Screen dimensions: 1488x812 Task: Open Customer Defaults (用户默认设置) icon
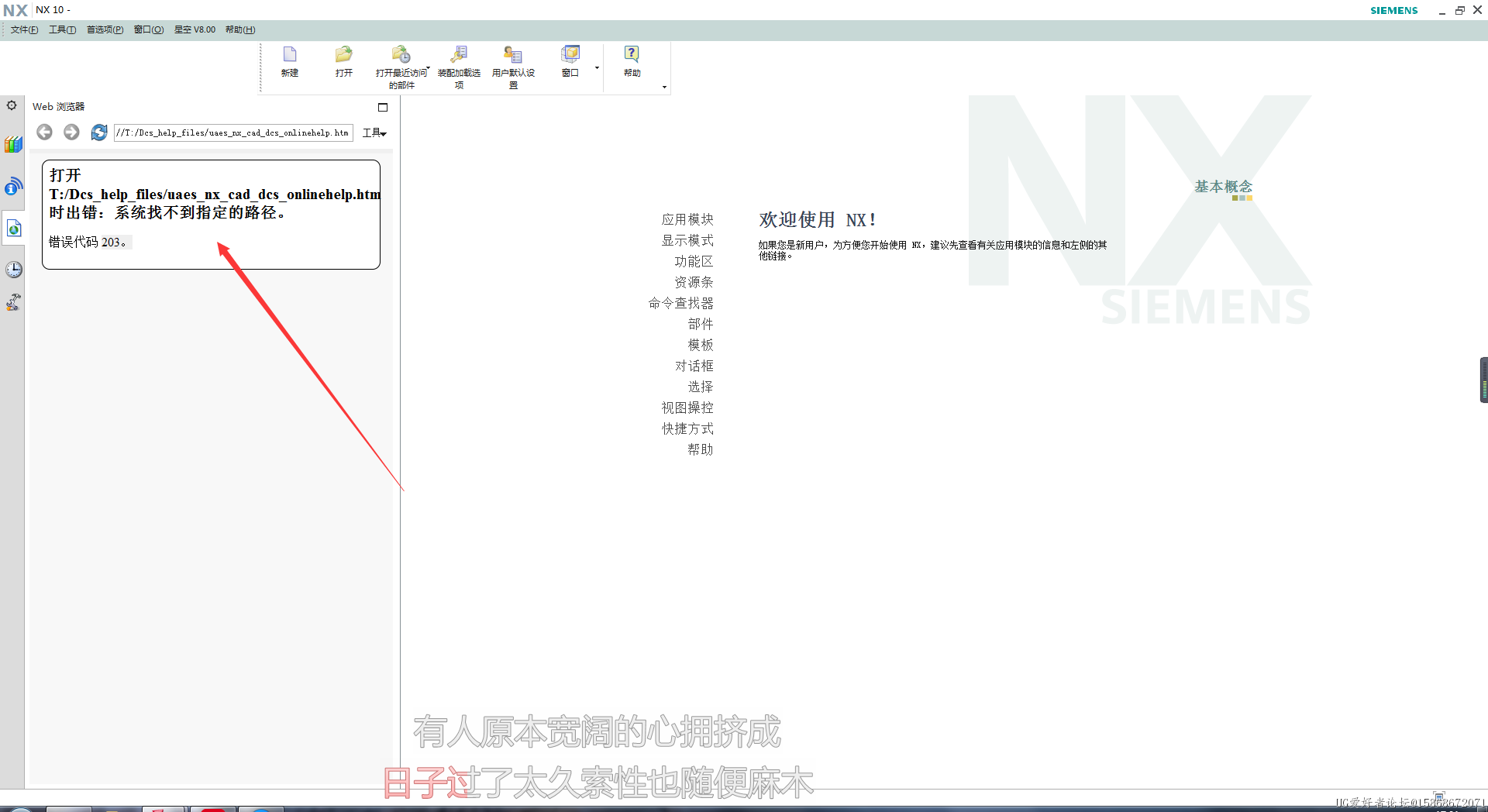coord(513,54)
